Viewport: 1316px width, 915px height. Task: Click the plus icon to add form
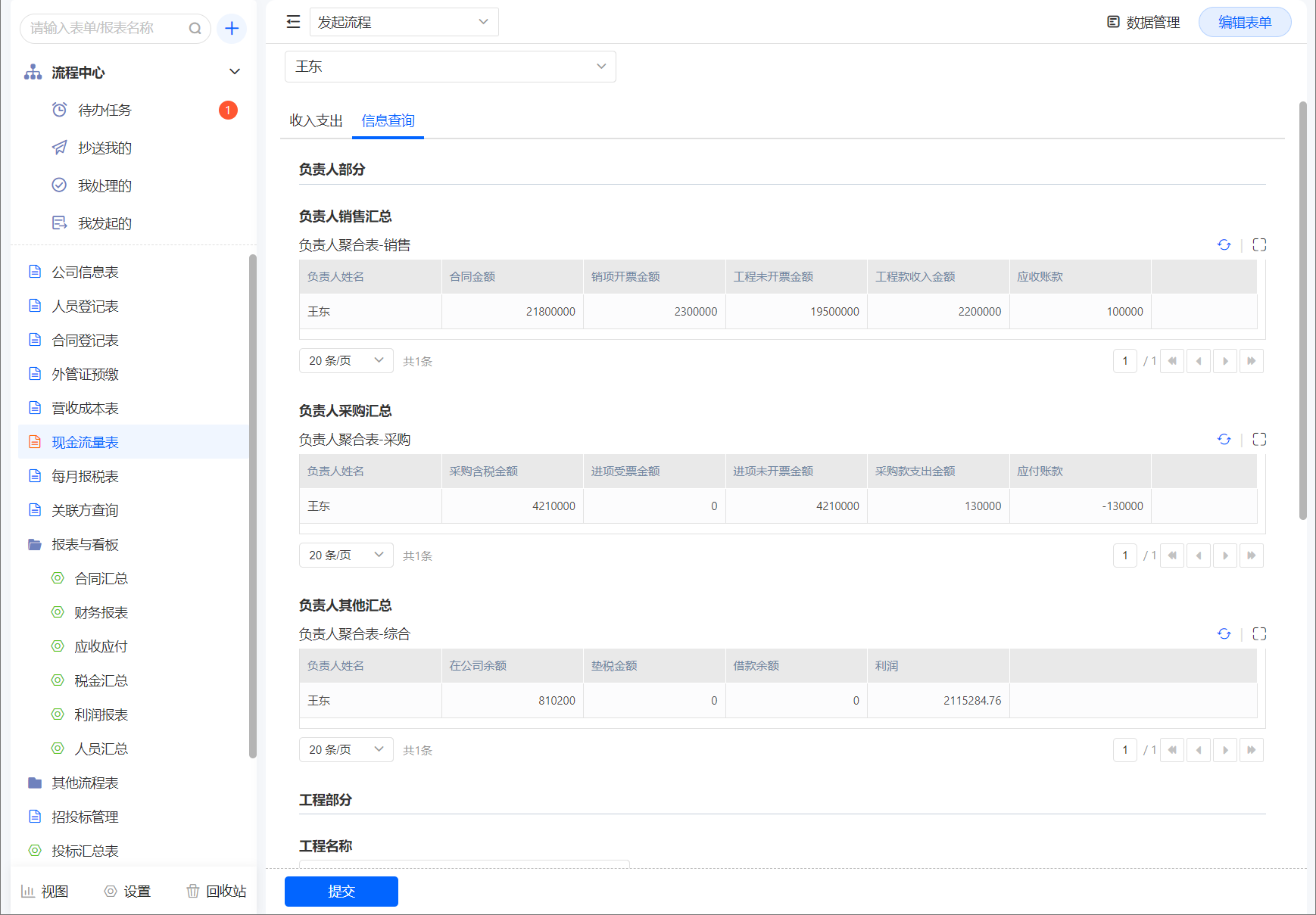[232, 29]
